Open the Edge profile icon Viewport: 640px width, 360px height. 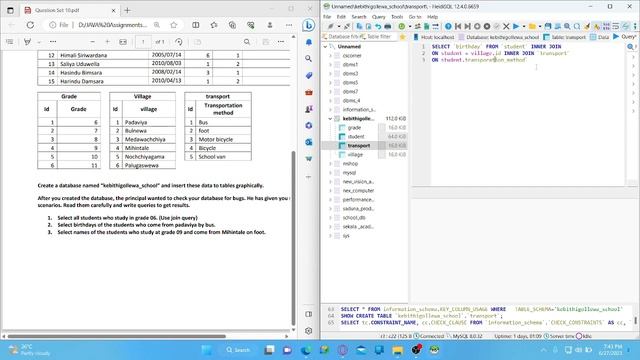[270, 25]
